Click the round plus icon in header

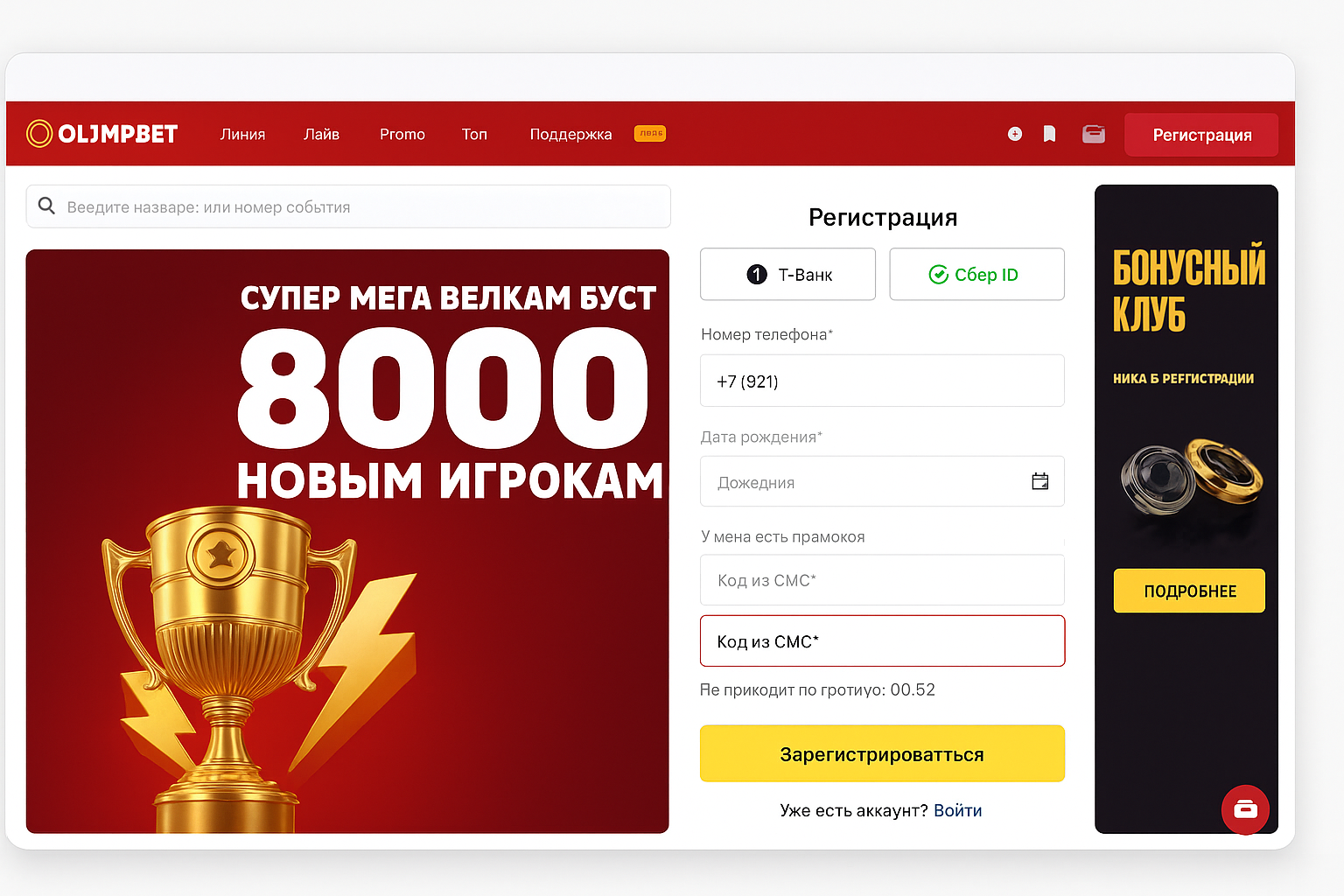1015,134
